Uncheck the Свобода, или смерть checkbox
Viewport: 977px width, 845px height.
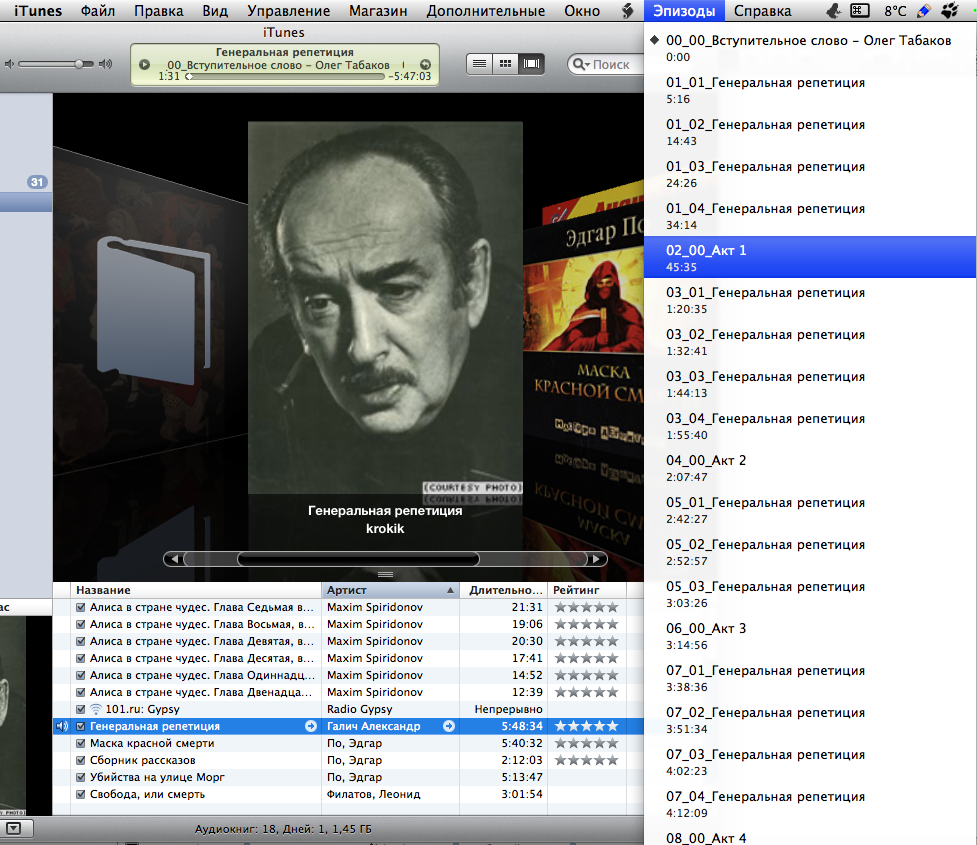80,794
